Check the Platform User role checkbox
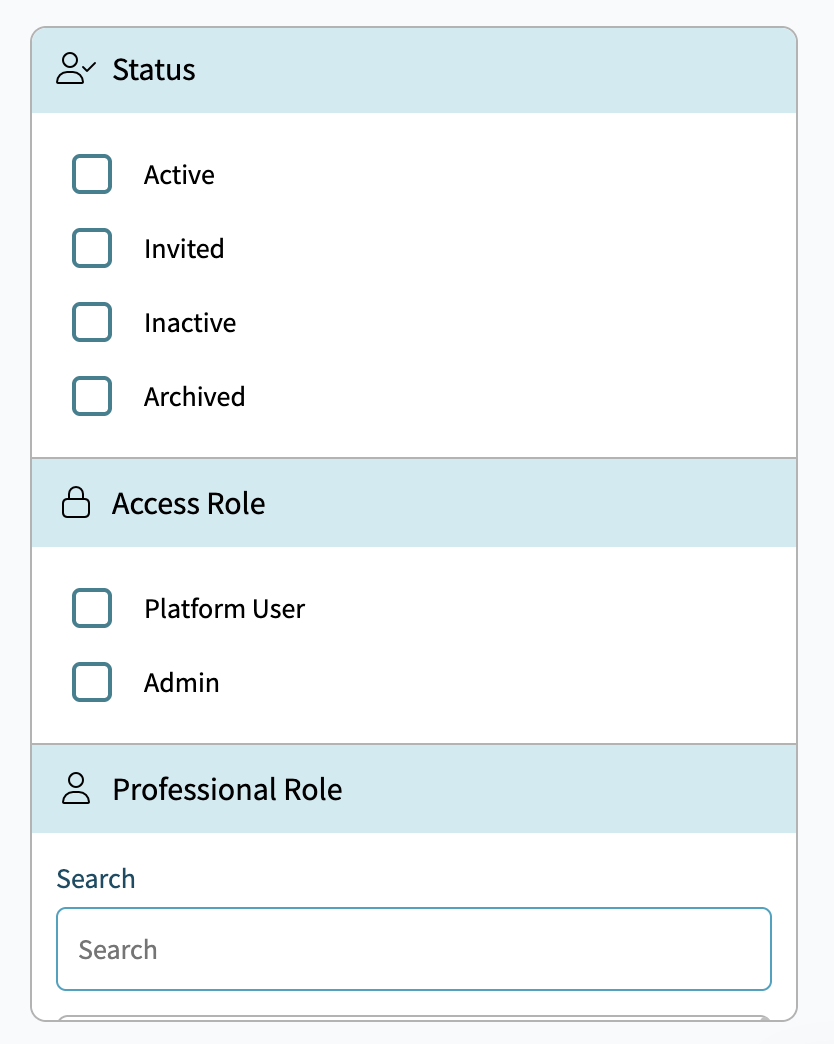This screenshot has width=834, height=1044. [92, 608]
